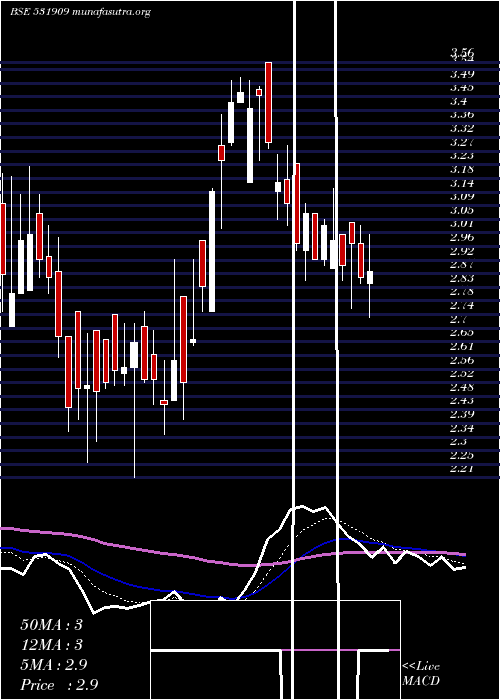The width and height of the screenshot is (500, 700).
Task: Click the 3.18 price axis label
Action: coord(462,170)
